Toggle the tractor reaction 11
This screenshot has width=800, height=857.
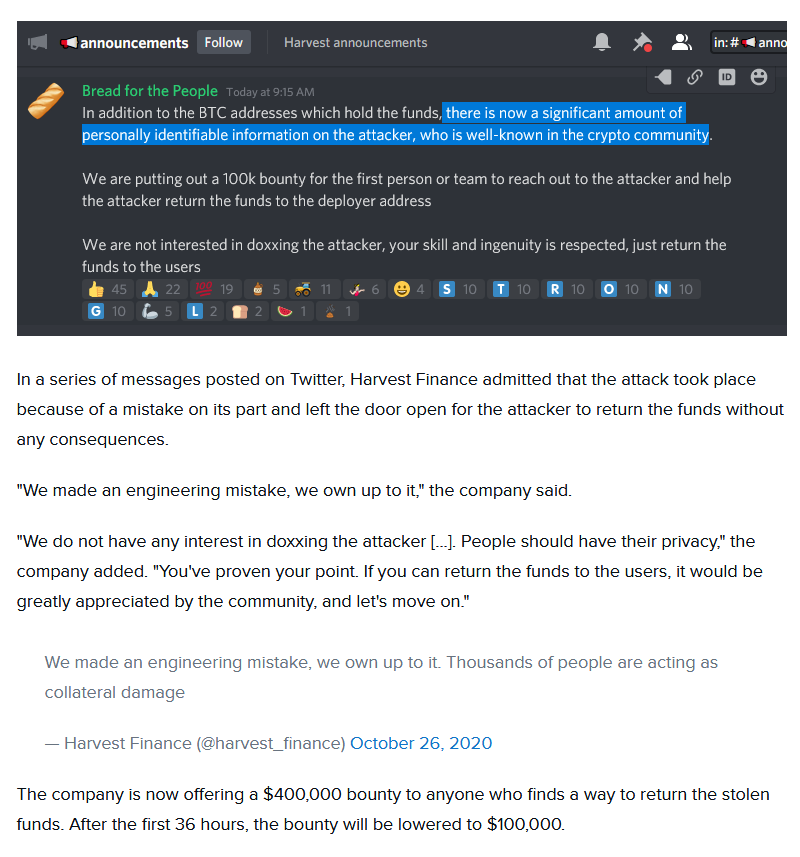pyautogui.click(x=314, y=289)
